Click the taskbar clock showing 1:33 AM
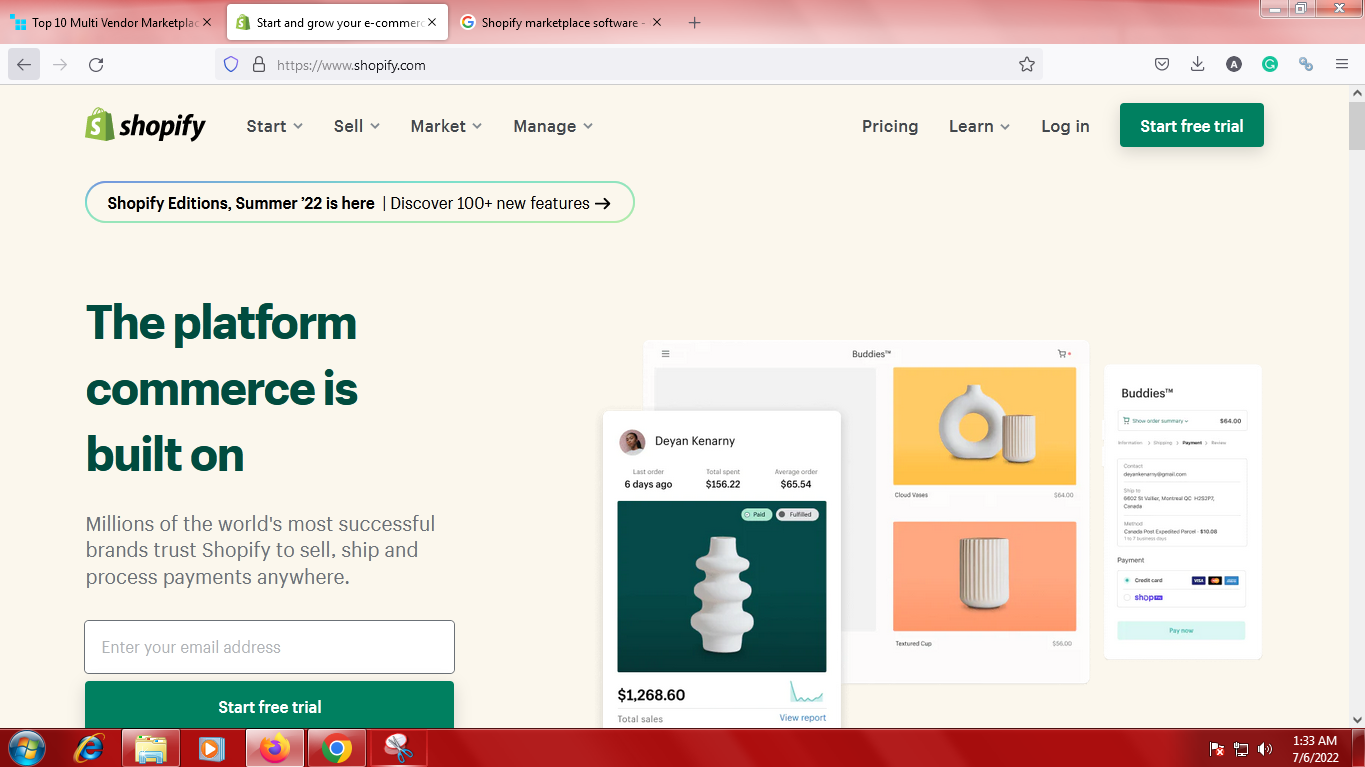1365x767 pixels. tap(1314, 749)
